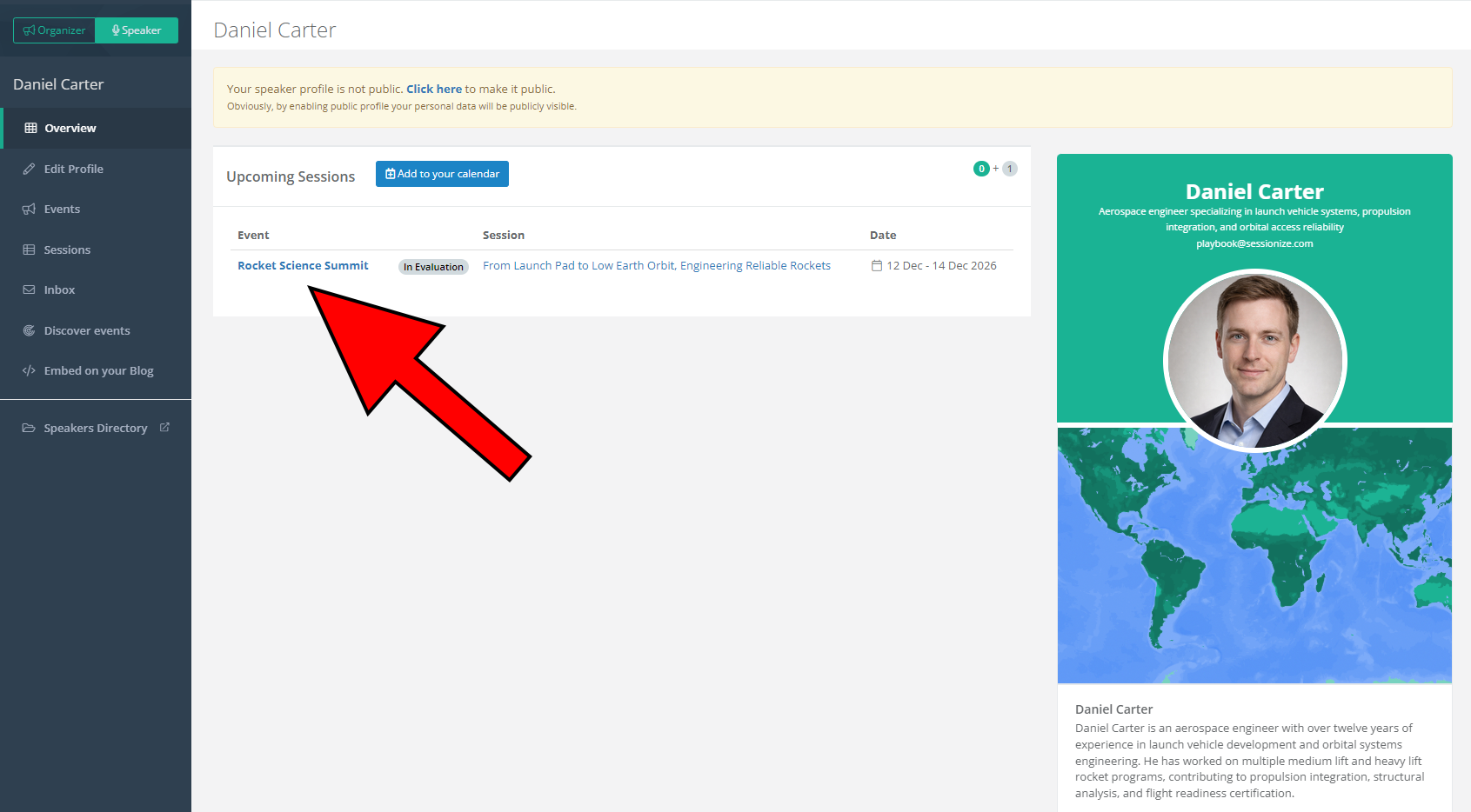Click here link to make profile public
The image size is (1471, 812).
(x=433, y=89)
